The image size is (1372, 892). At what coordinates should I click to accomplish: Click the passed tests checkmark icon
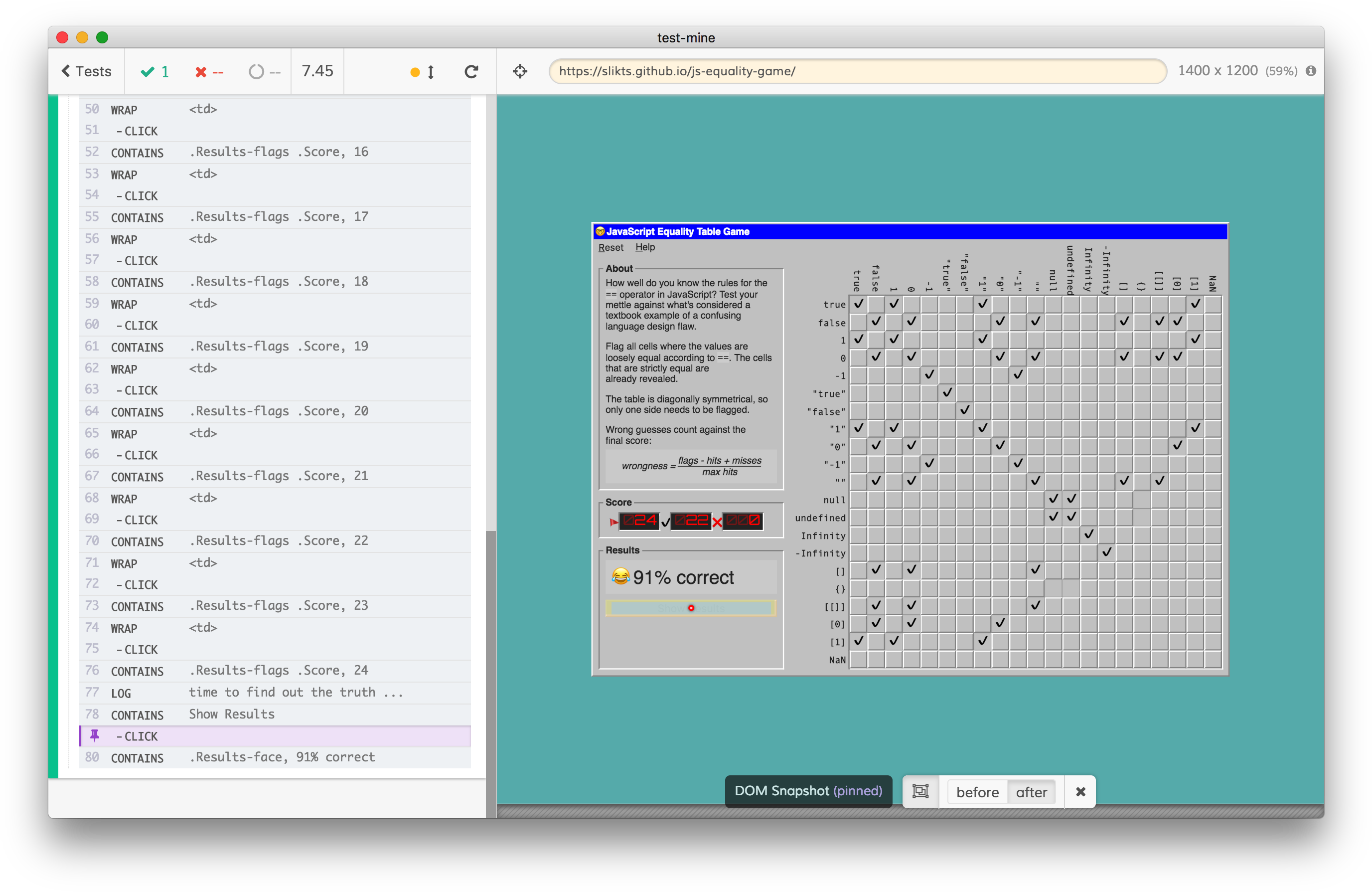coord(148,71)
